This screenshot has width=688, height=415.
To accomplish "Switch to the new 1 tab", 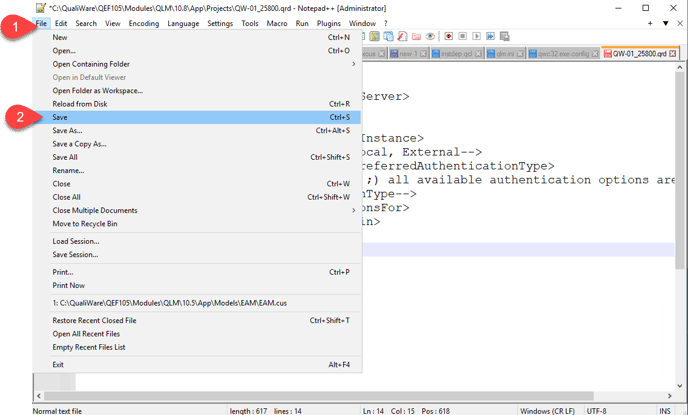I will click(x=408, y=54).
